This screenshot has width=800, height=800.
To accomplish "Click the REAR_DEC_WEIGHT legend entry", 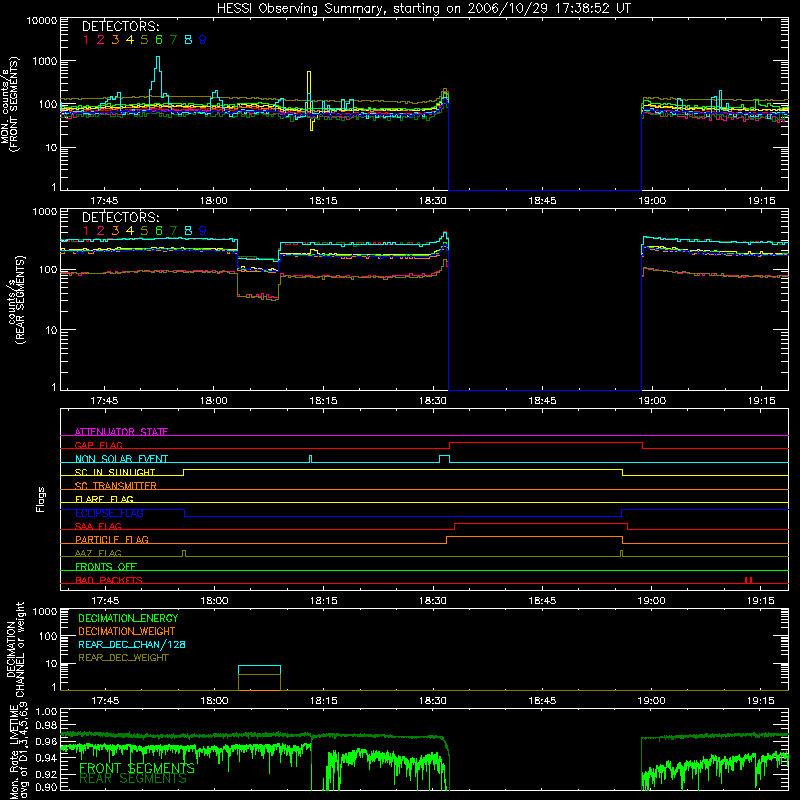I will pyautogui.click(x=123, y=658).
